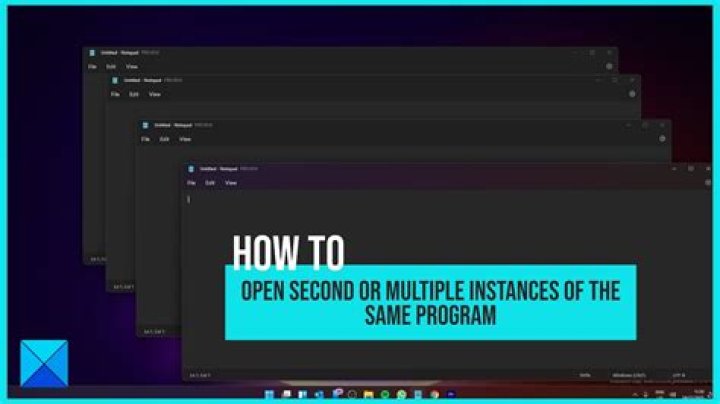
Task: Click "Ln 1, Col 1" in front Notepad status bar
Action: coord(200,376)
